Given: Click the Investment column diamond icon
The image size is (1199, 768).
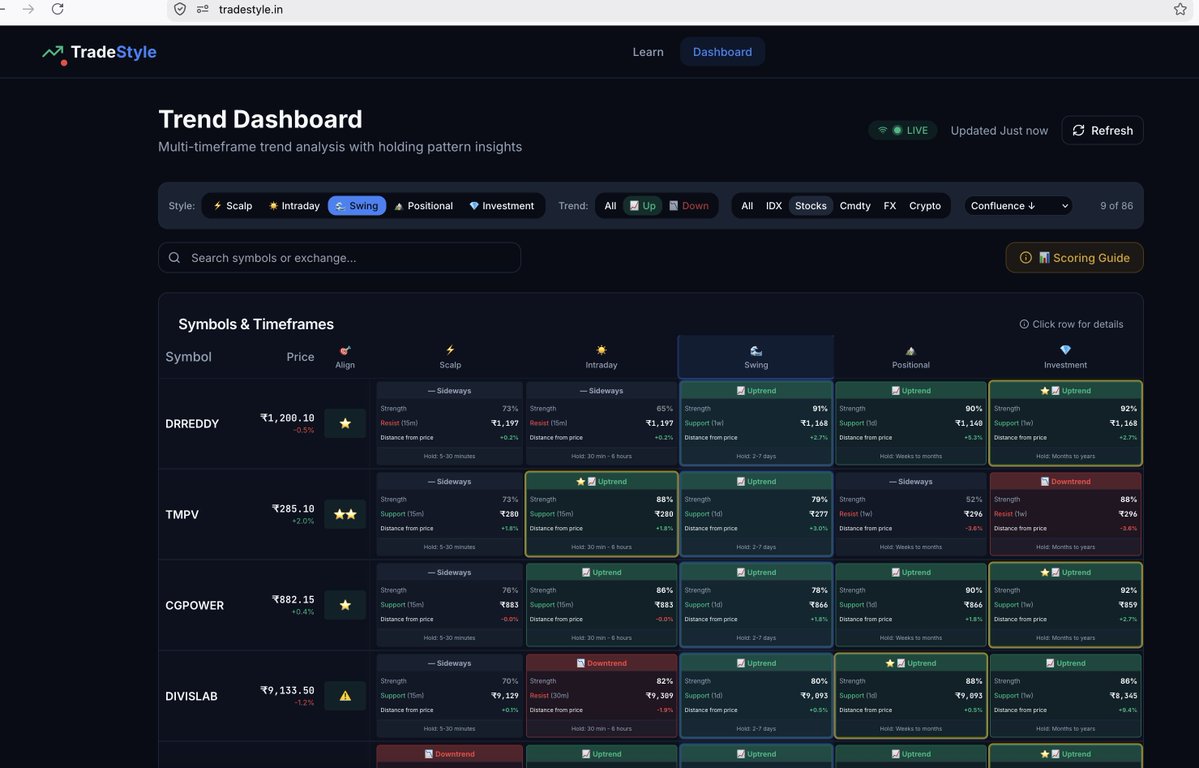Looking at the screenshot, I should [x=1065, y=350].
